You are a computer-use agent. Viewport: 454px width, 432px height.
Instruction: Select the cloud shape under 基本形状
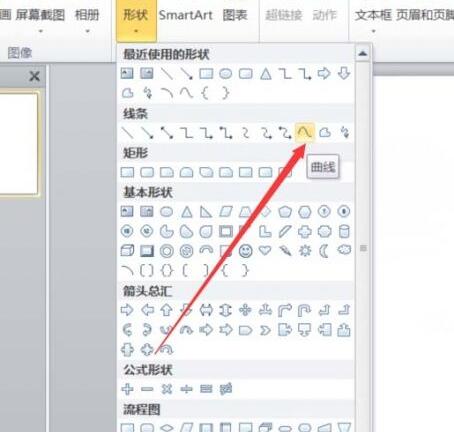344,250
